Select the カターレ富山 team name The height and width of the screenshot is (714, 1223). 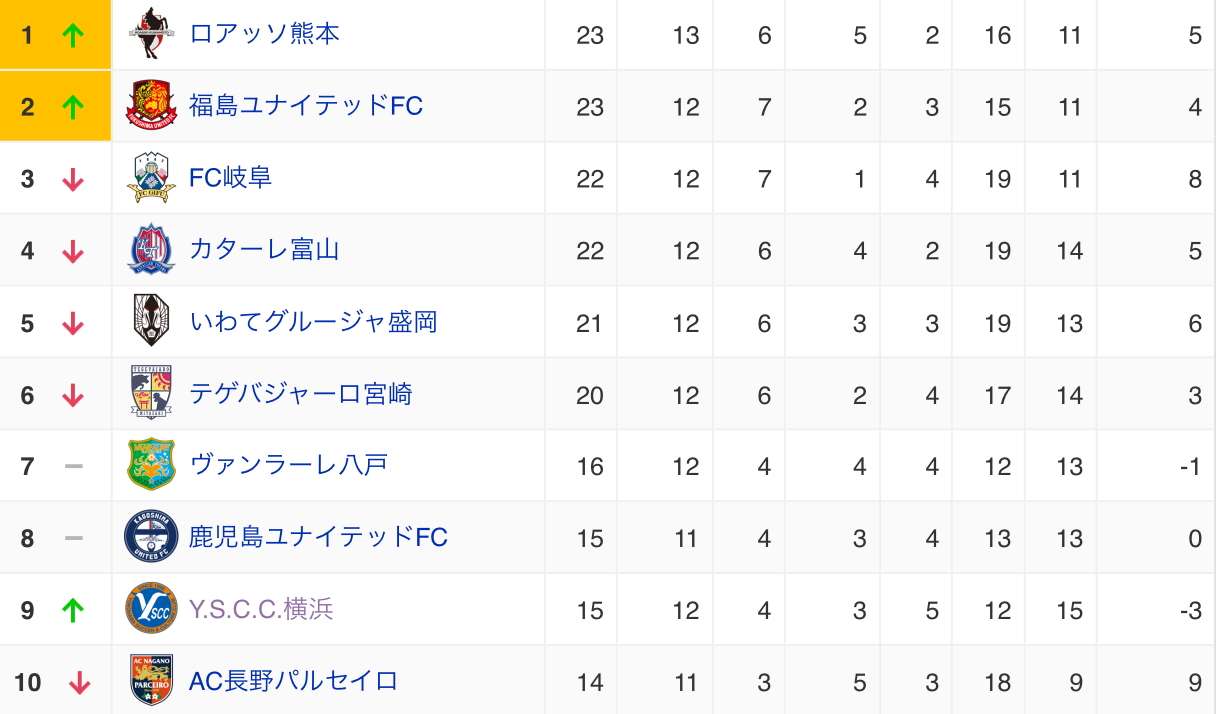(265, 250)
